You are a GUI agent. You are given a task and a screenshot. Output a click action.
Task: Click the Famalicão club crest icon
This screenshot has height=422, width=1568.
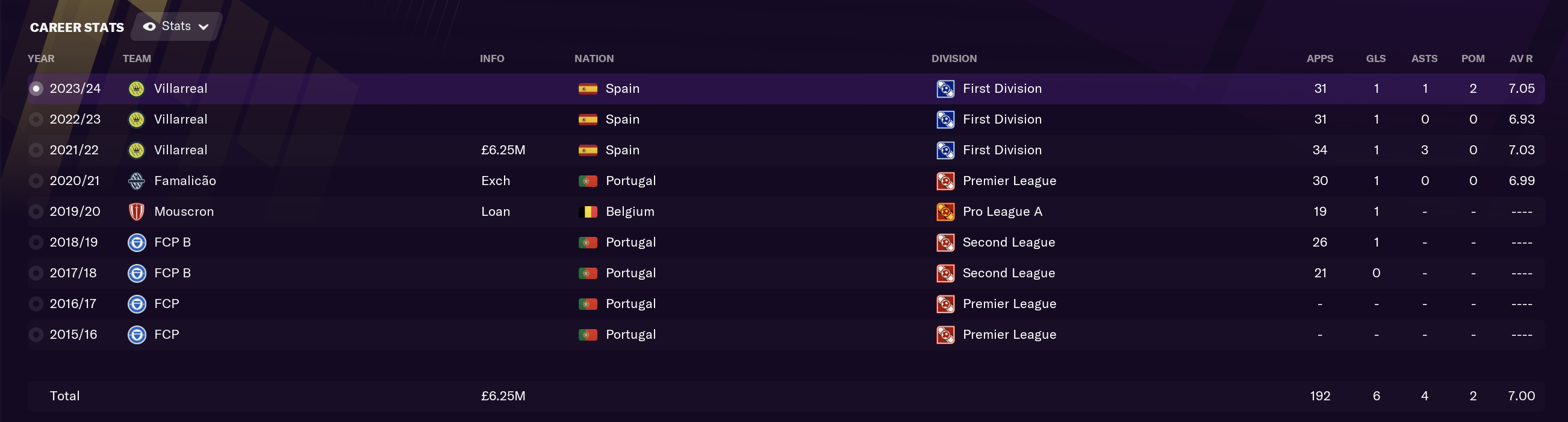click(136, 181)
